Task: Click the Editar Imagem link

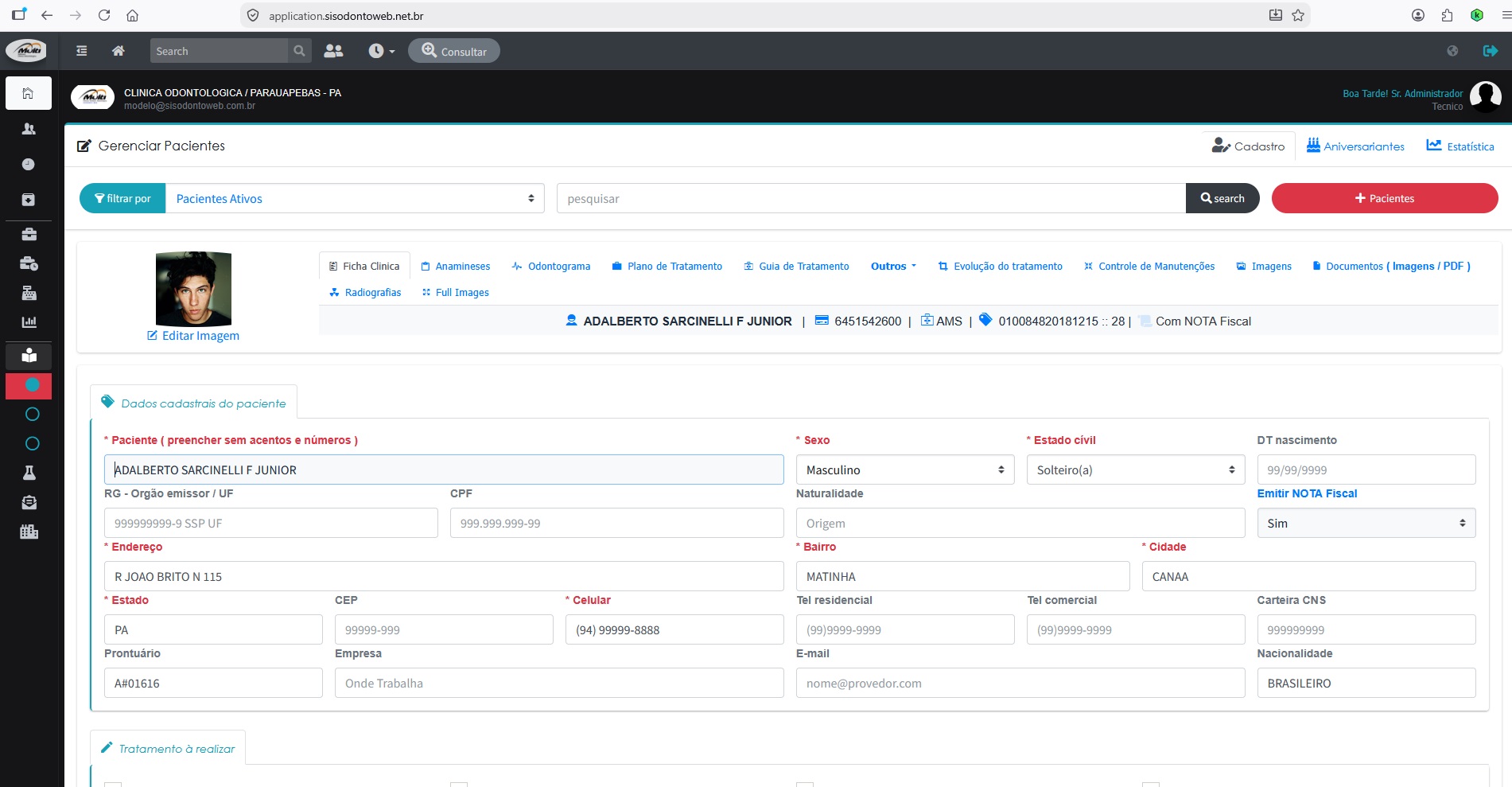Action: [193, 336]
